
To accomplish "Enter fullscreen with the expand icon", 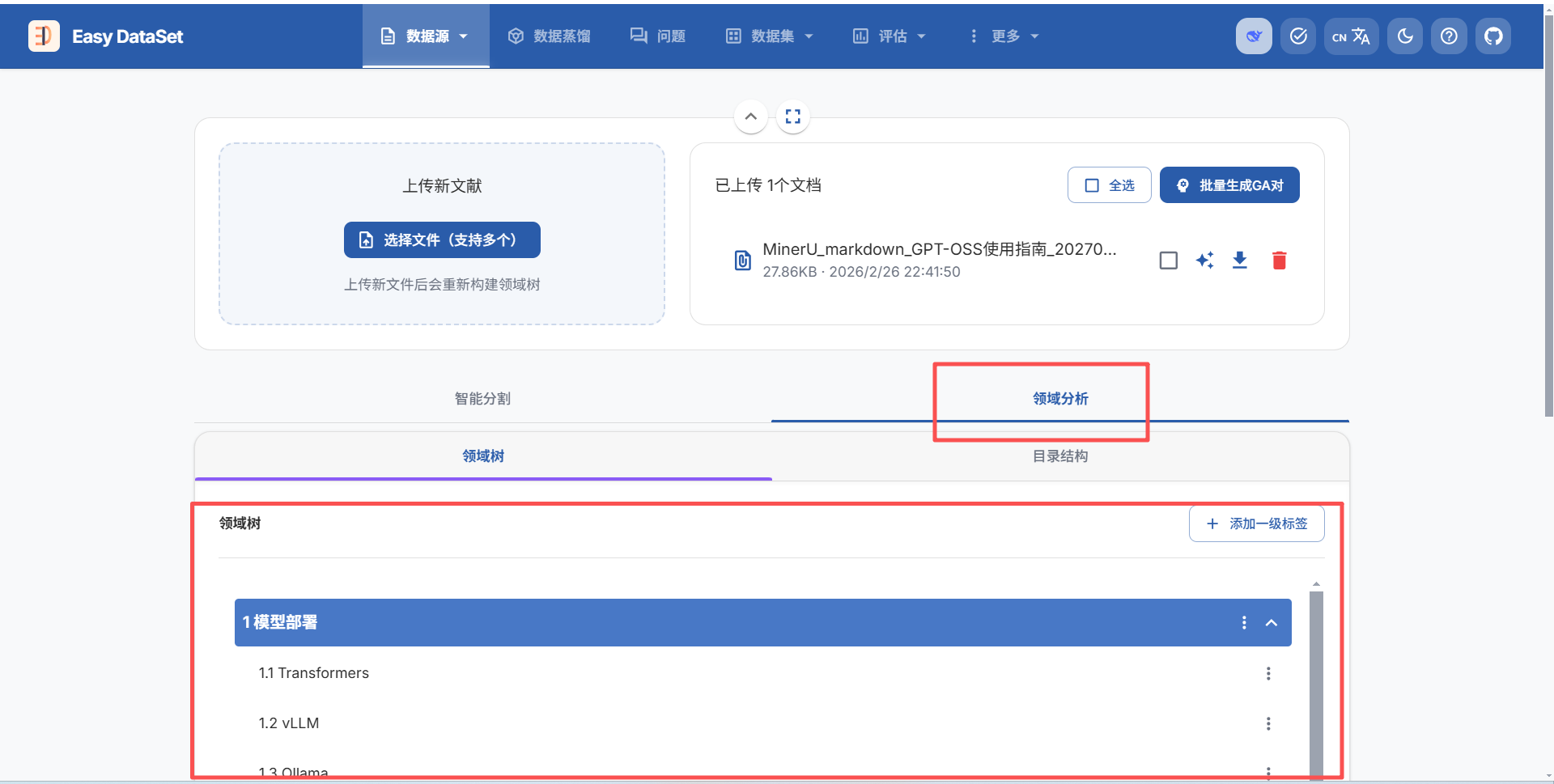I will [792, 116].
